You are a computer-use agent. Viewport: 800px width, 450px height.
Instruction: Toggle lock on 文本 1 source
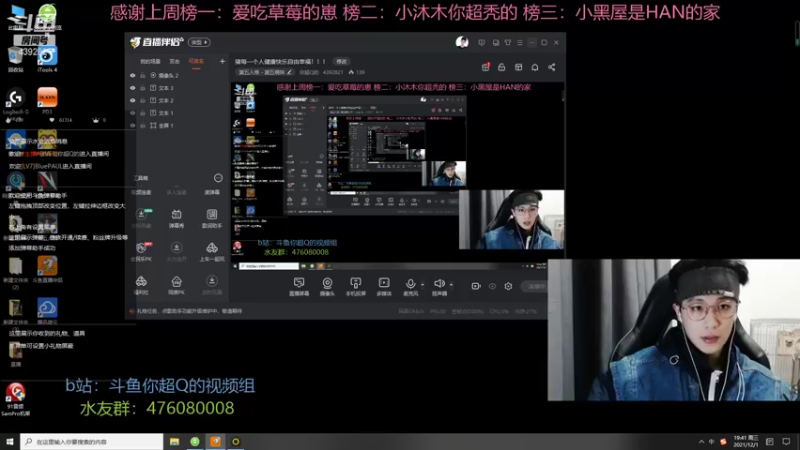pyautogui.click(x=143, y=113)
